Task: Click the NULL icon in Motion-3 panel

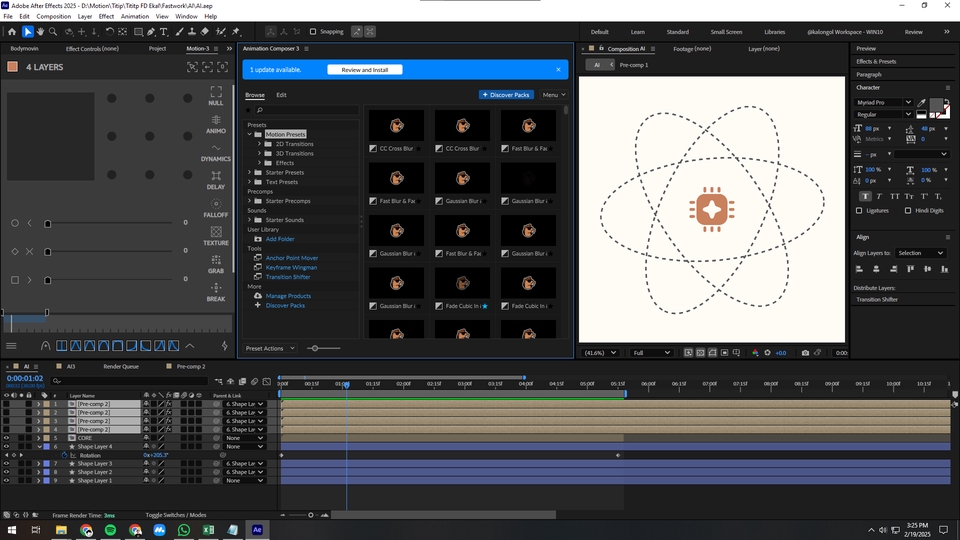Action: coord(216,92)
